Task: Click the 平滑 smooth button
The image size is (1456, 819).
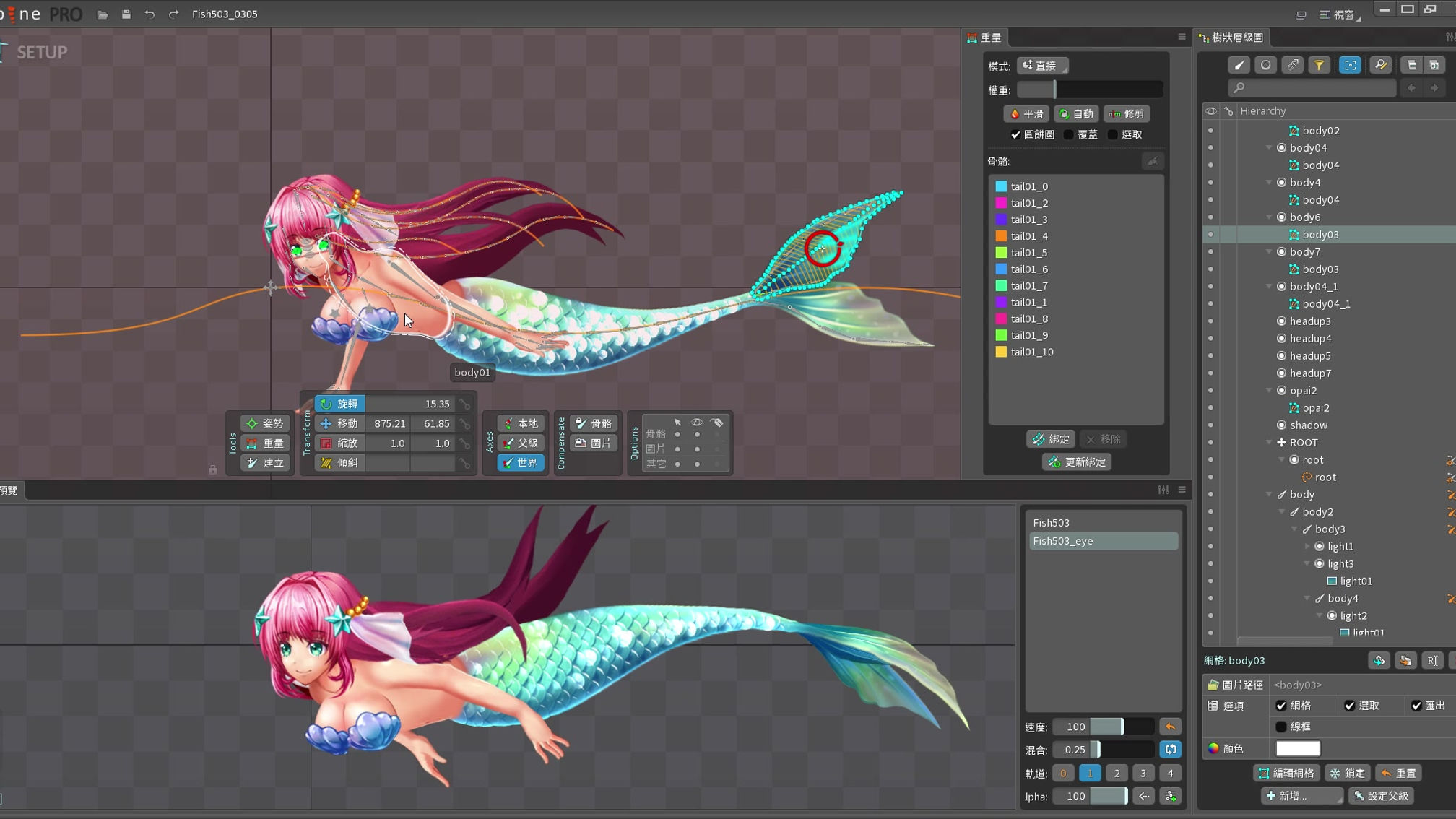Action: click(x=1026, y=114)
